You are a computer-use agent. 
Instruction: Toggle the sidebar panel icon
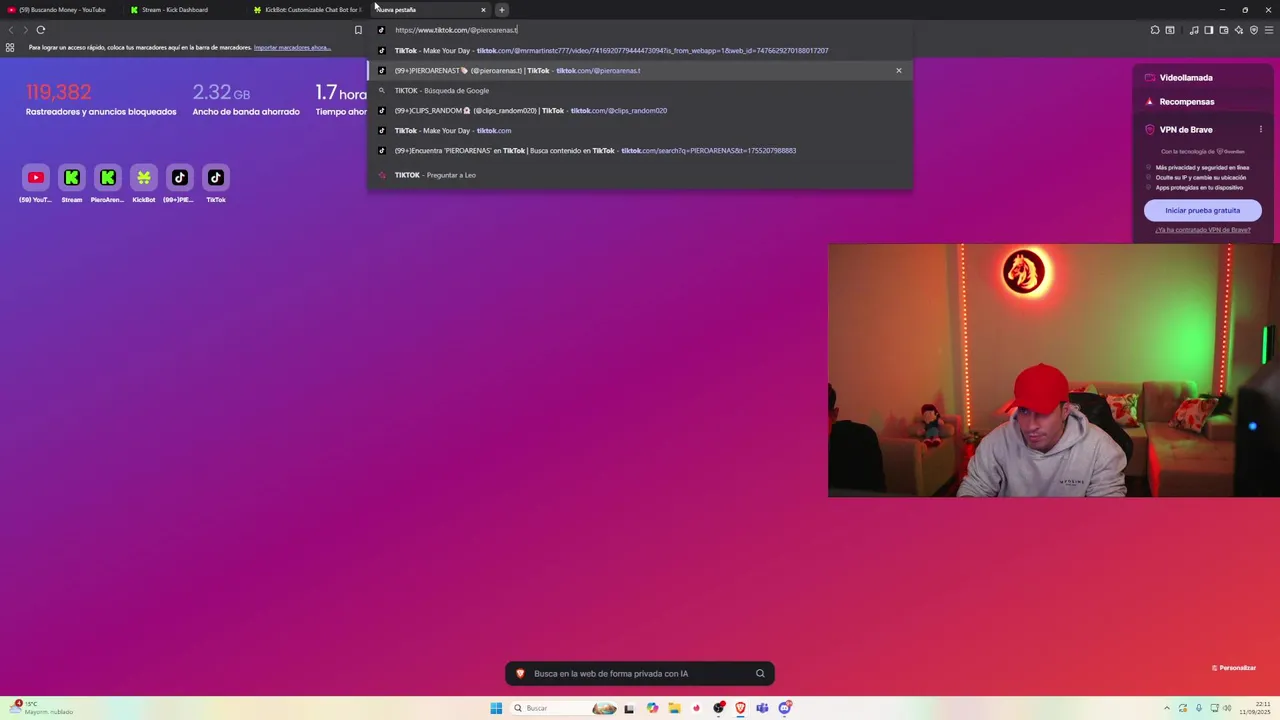pyautogui.click(x=1208, y=30)
